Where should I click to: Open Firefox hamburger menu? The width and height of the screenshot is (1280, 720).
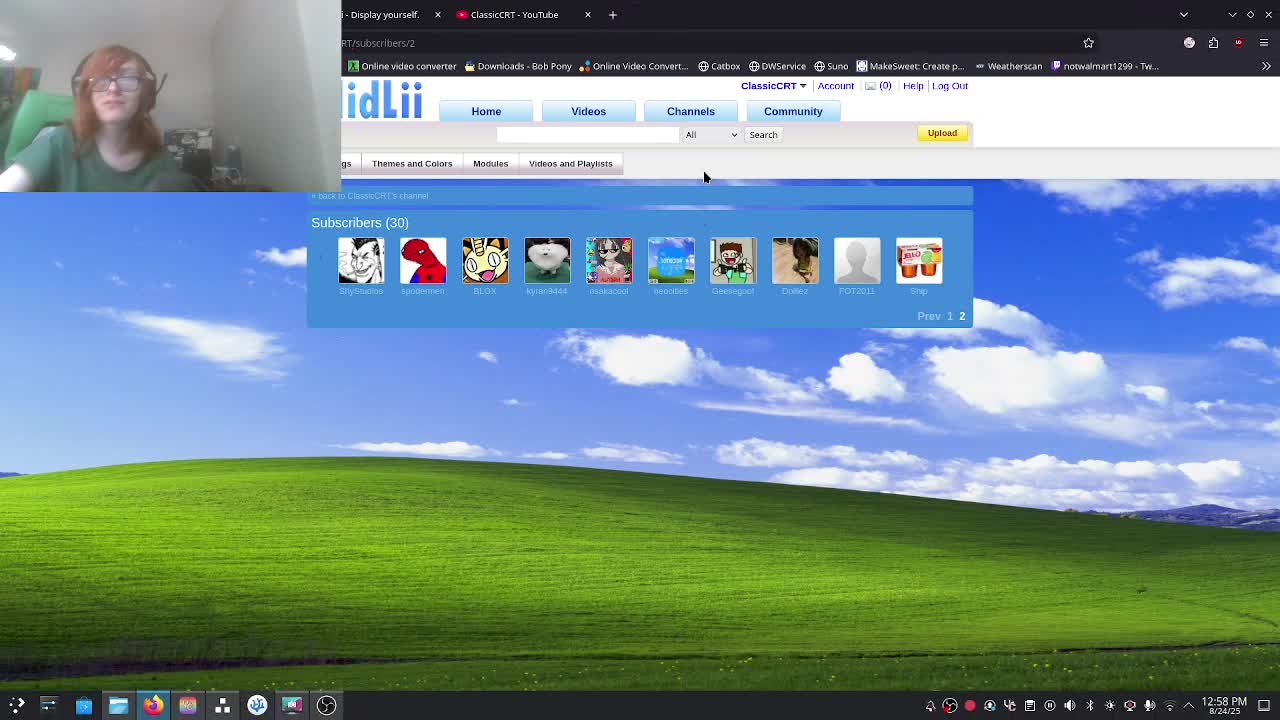point(1264,43)
